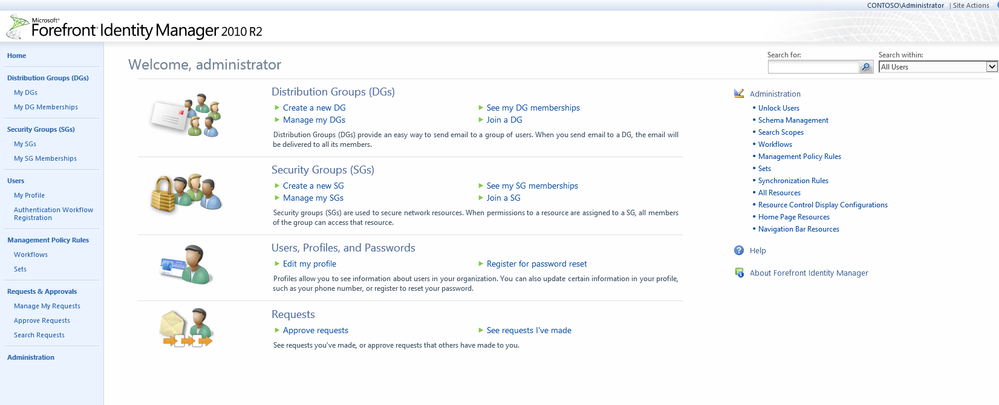This screenshot has height=405, width=999.
Task: Open Schema Management under Administration
Action: tap(793, 120)
